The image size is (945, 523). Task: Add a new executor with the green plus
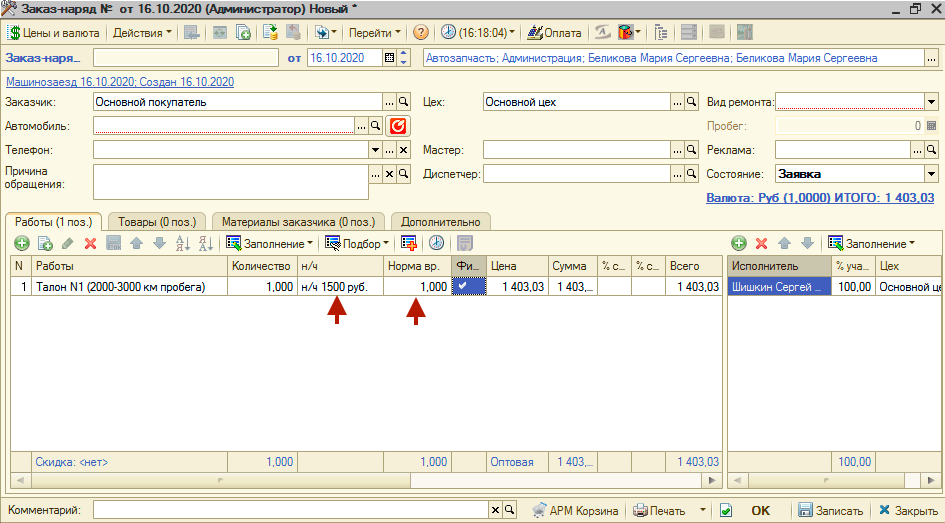tap(739, 243)
